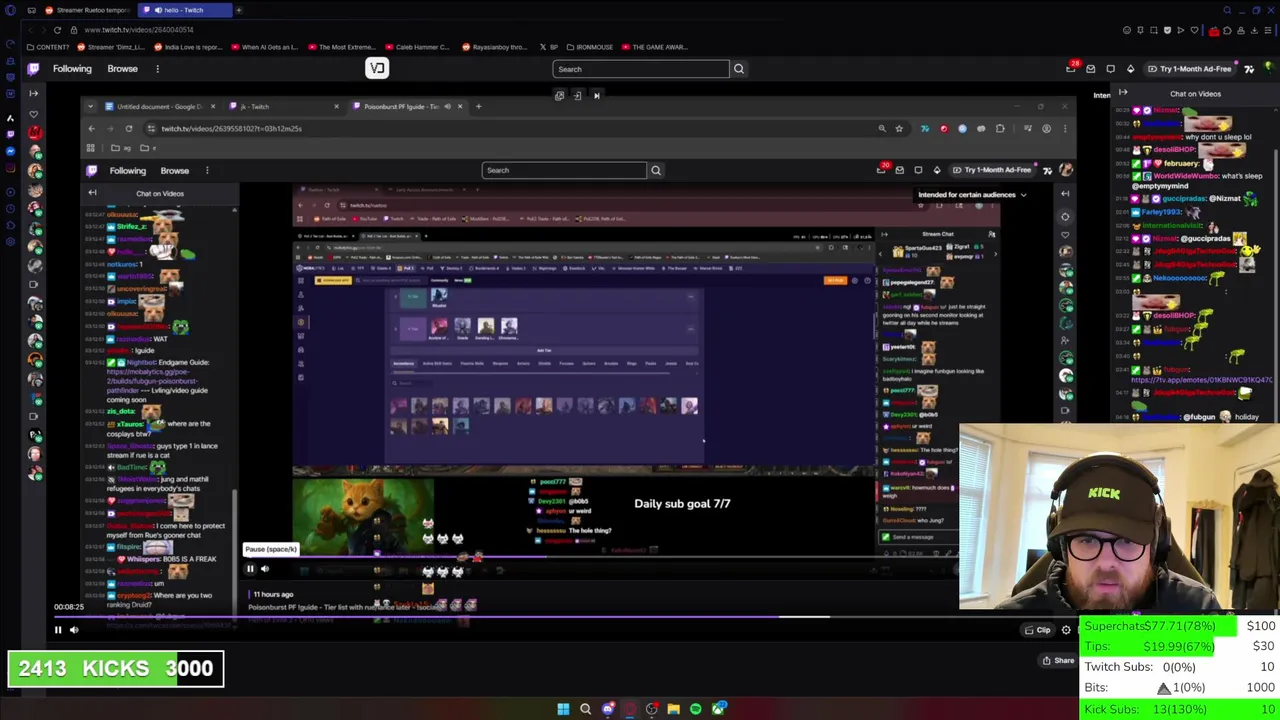Click the Clip button under video
The width and height of the screenshot is (1280, 720).
point(1038,630)
